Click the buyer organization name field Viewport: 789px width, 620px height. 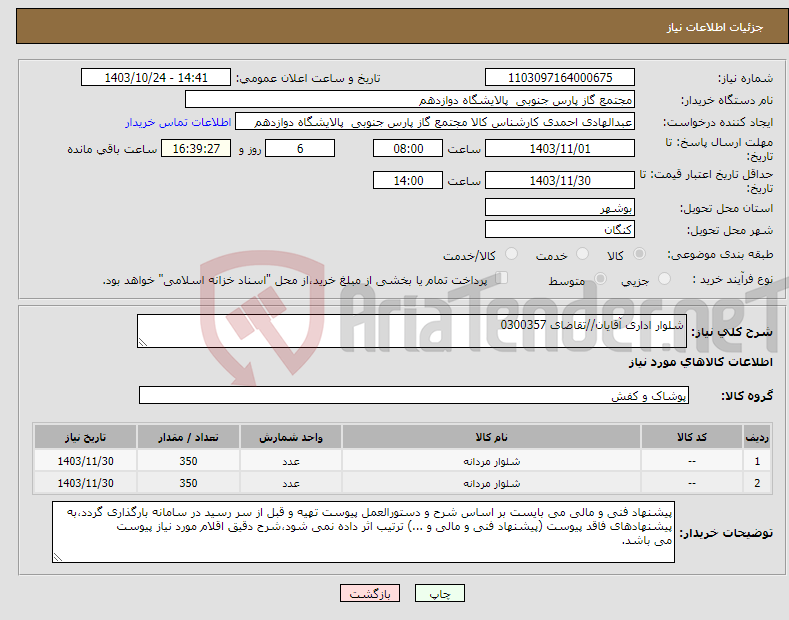pyautogui.click(x=410, y=100)
